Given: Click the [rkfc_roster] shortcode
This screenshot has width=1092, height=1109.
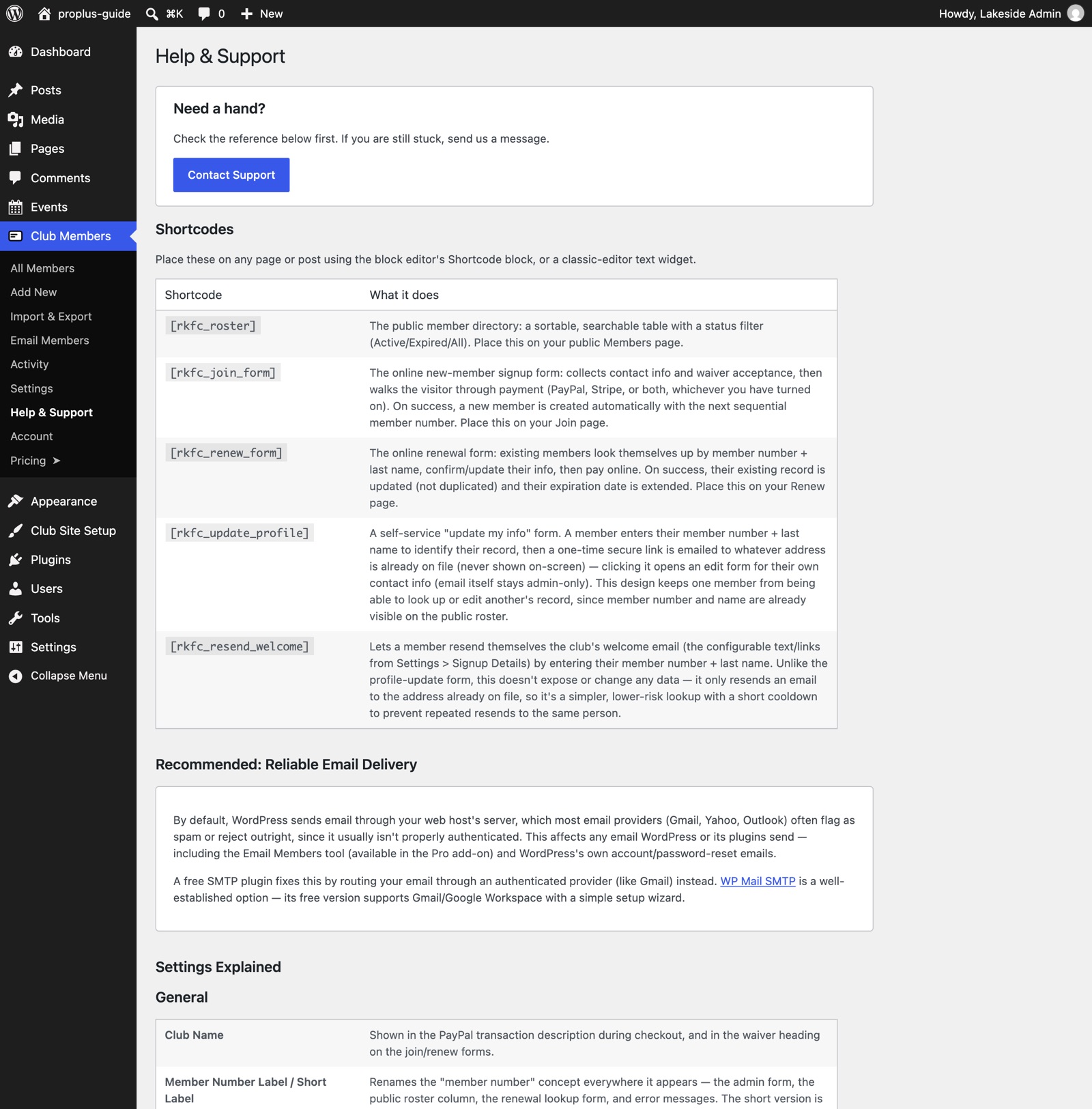Looking at the screenshot, I should coord(213,326).
